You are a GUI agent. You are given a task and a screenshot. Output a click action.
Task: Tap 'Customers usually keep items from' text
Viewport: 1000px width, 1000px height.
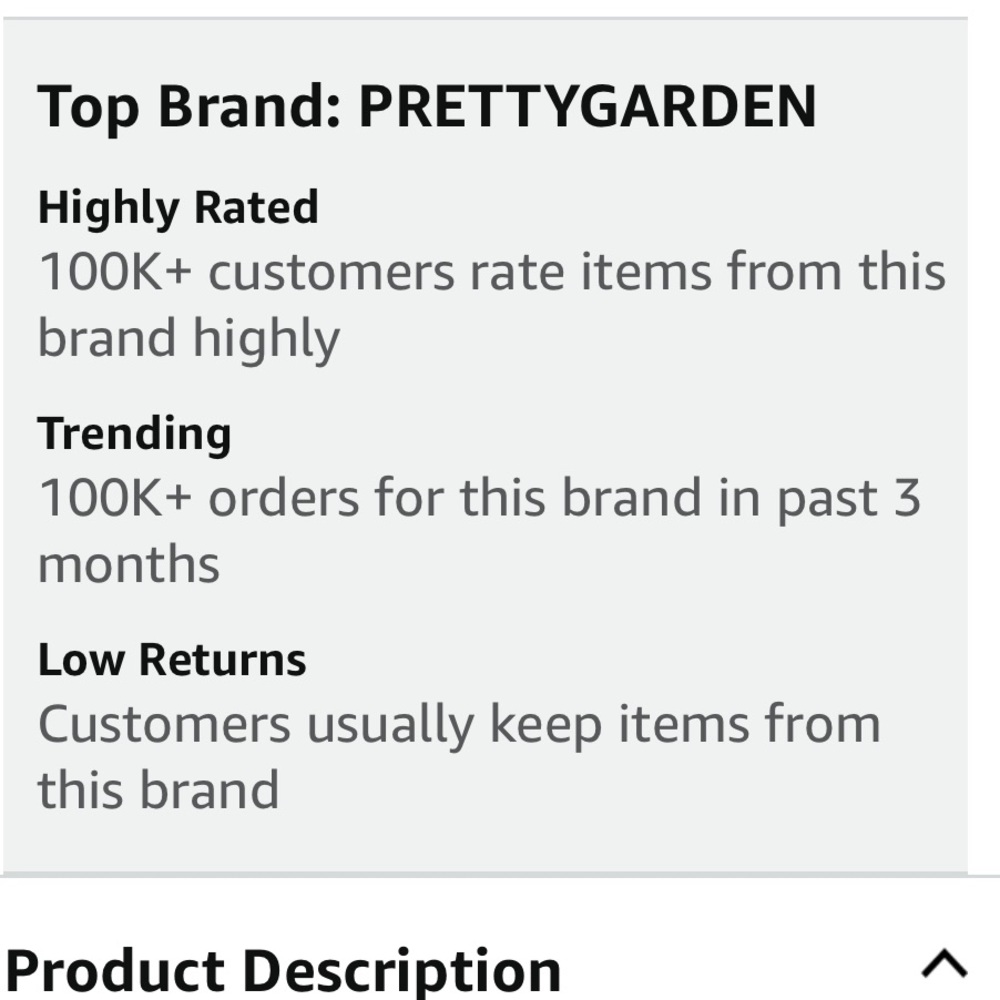[459, 726]
